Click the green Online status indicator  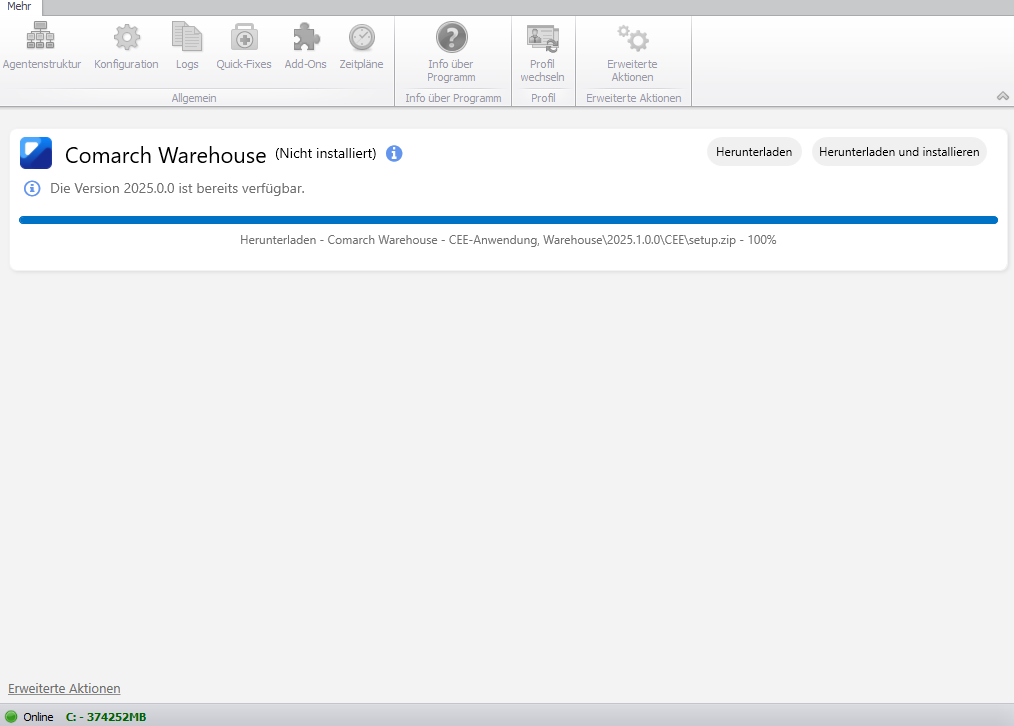click(11, 716)
